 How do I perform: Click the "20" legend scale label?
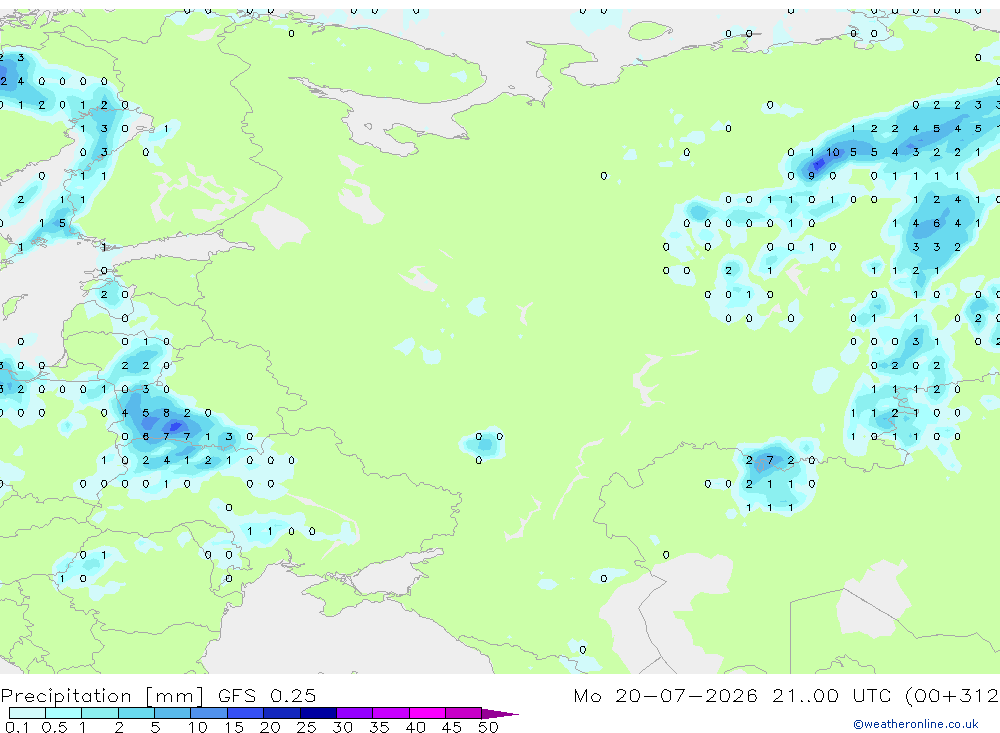click(270, 727)
